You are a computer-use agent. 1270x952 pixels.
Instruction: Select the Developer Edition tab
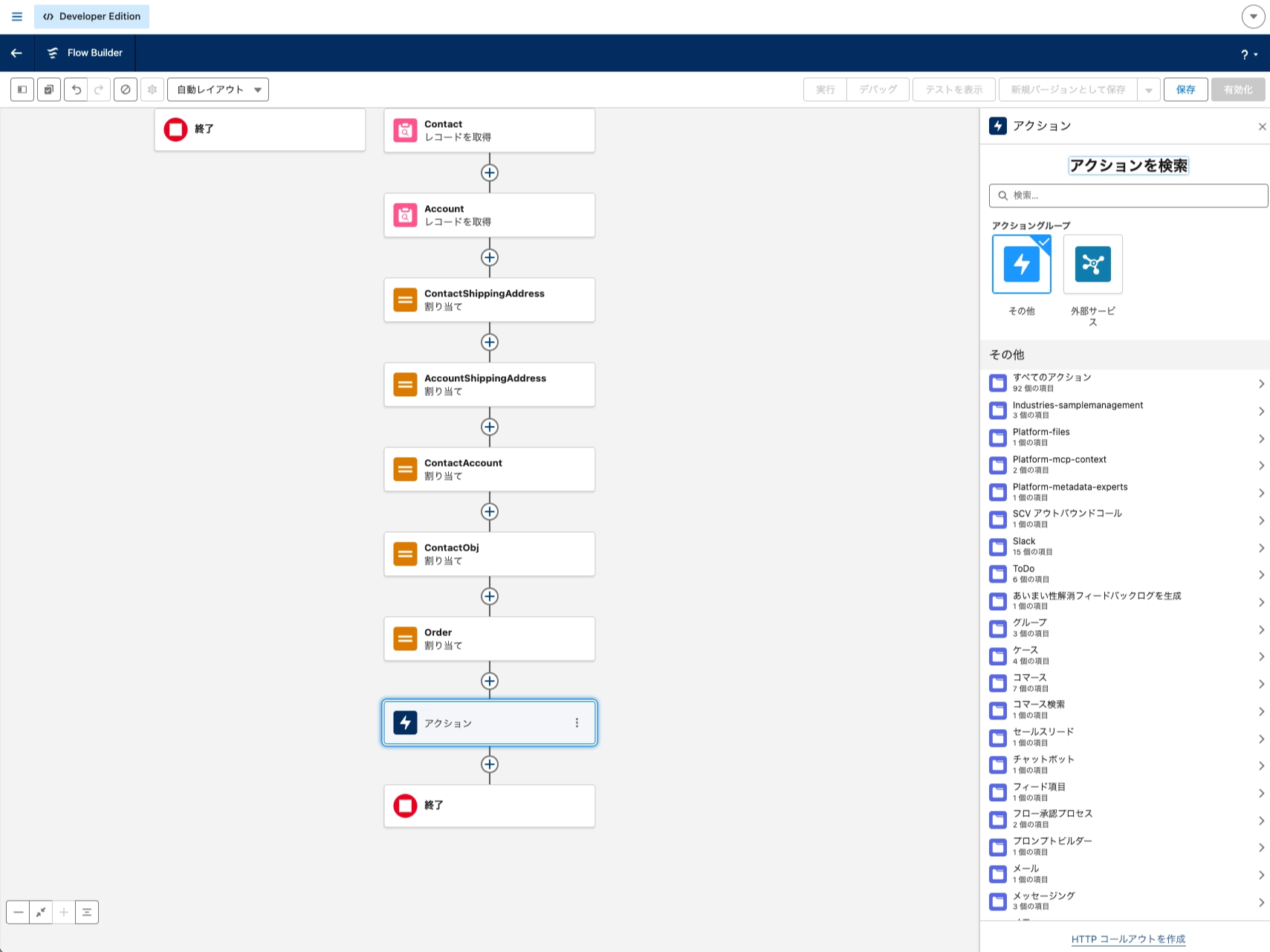click(91, 16)
